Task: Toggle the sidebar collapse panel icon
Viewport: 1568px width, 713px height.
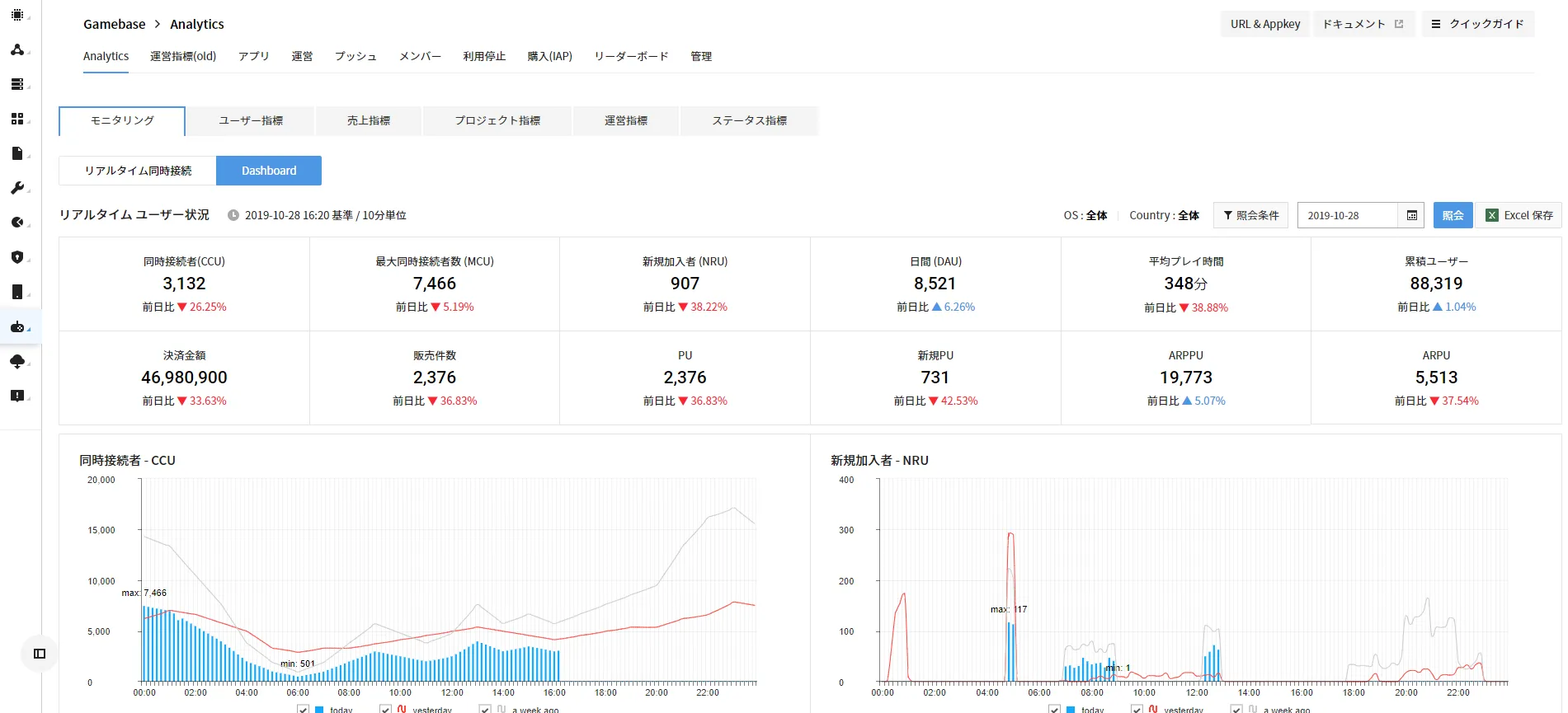Action: [40, 654]
